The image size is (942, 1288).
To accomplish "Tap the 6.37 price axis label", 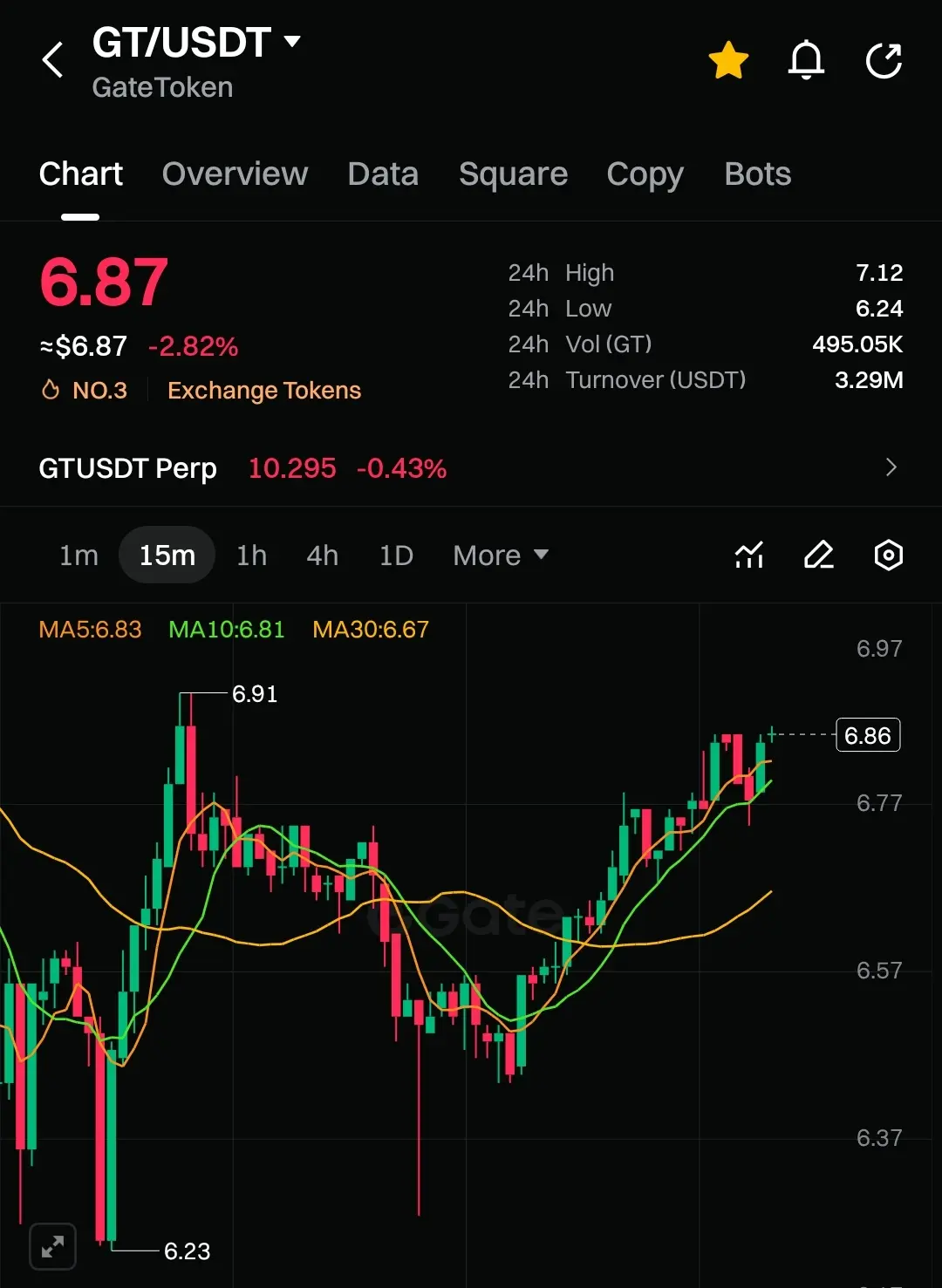I will 879,1138.
